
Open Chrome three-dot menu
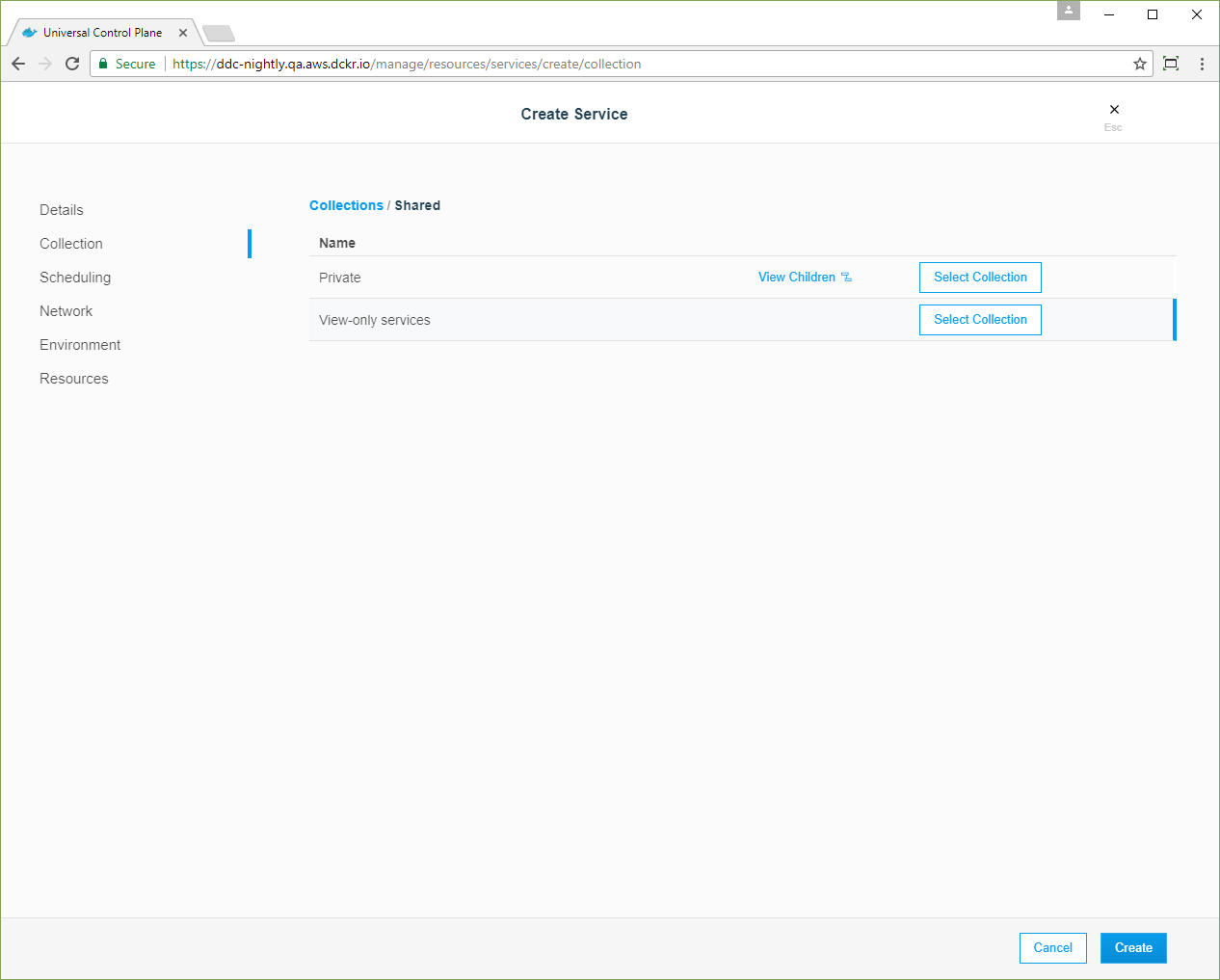1202,64
